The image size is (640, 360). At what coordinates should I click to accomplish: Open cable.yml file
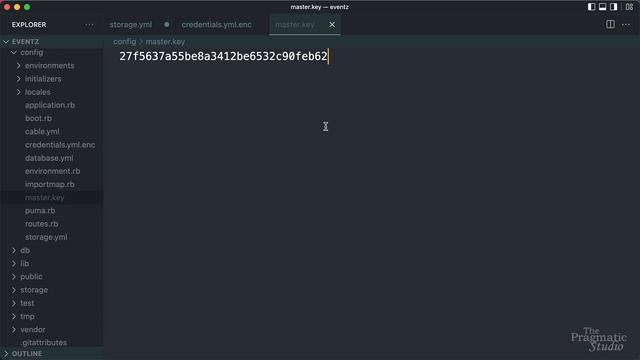[x=42, y=131]
